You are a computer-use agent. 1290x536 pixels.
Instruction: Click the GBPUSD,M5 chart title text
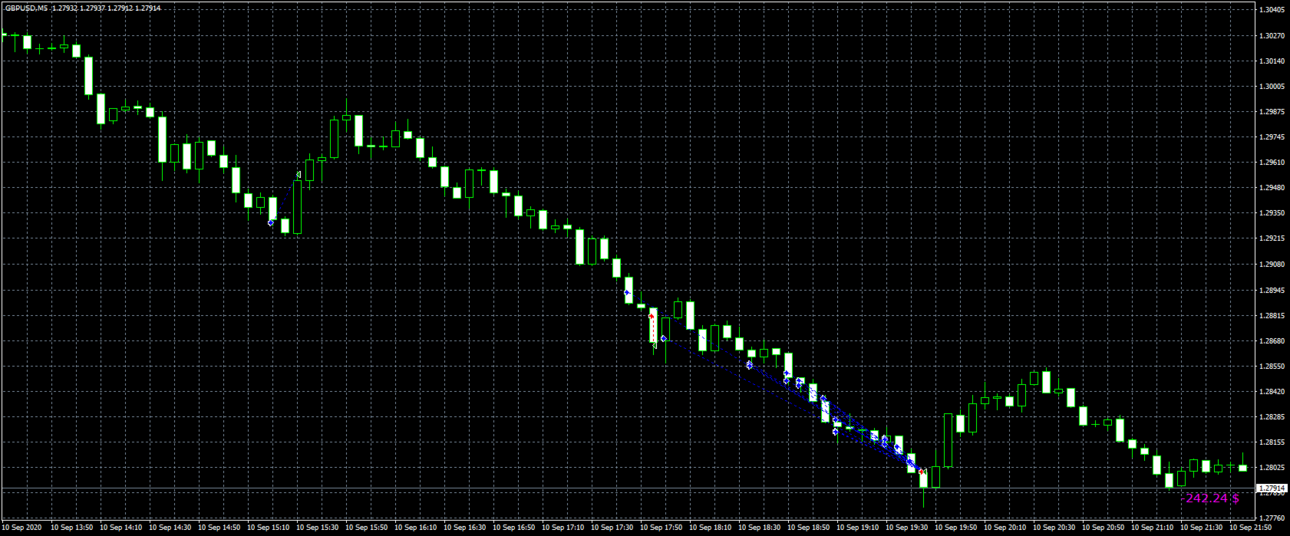click(26, 8)
